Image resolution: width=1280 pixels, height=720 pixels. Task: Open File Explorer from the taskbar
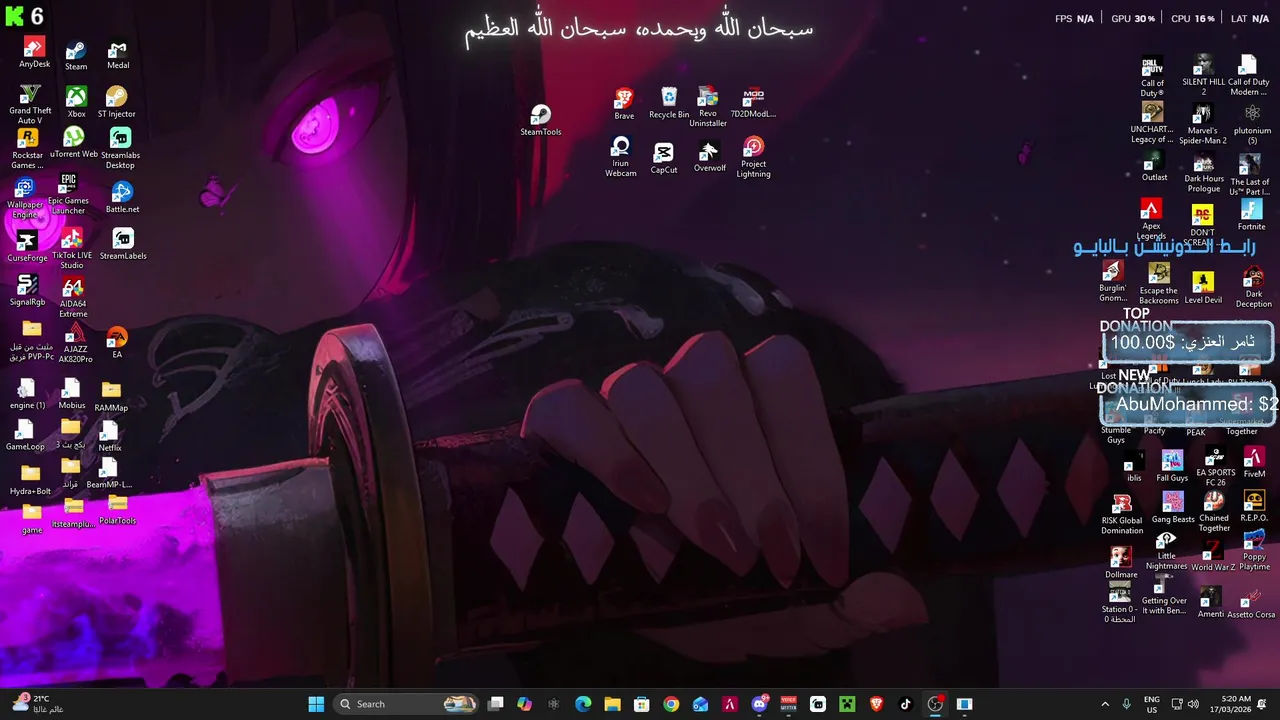pyautogui.click(x=612, y=704)
